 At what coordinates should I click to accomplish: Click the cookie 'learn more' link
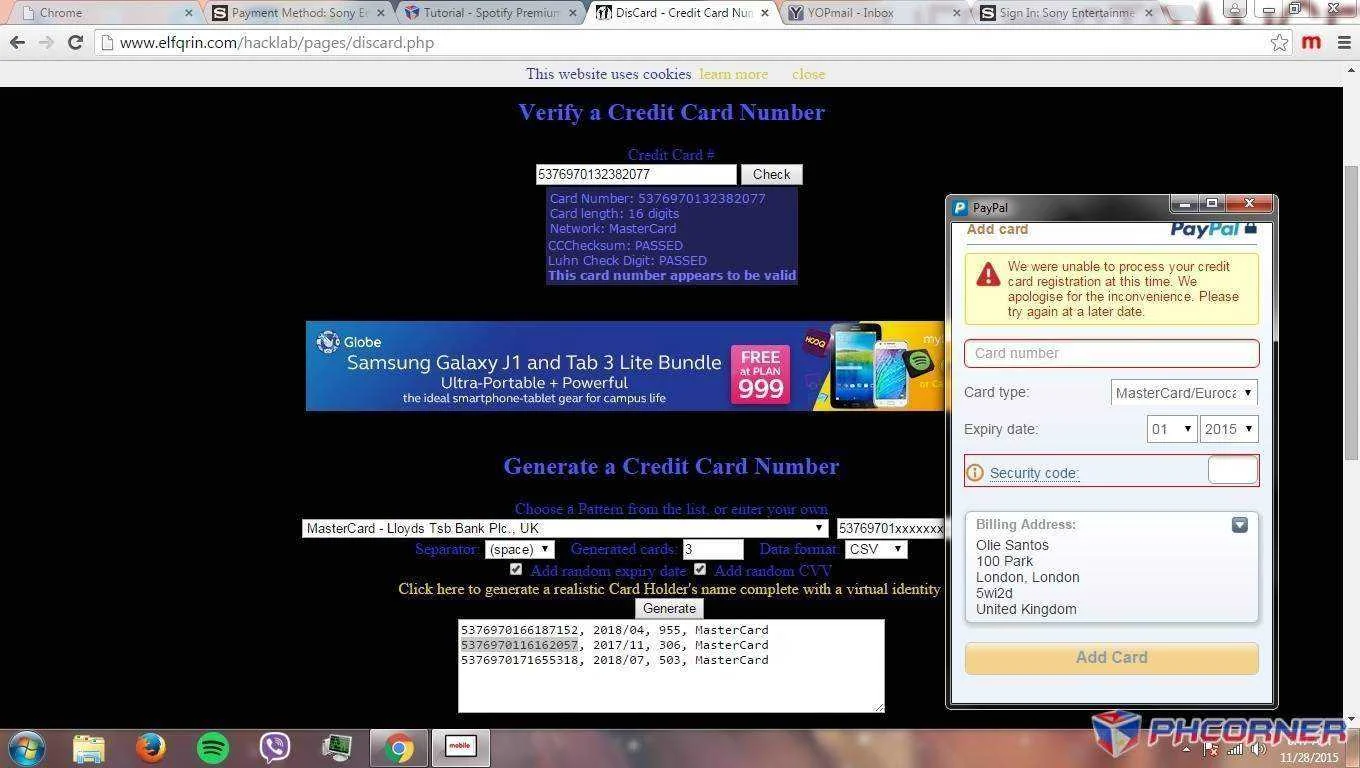tap(734, 74)
